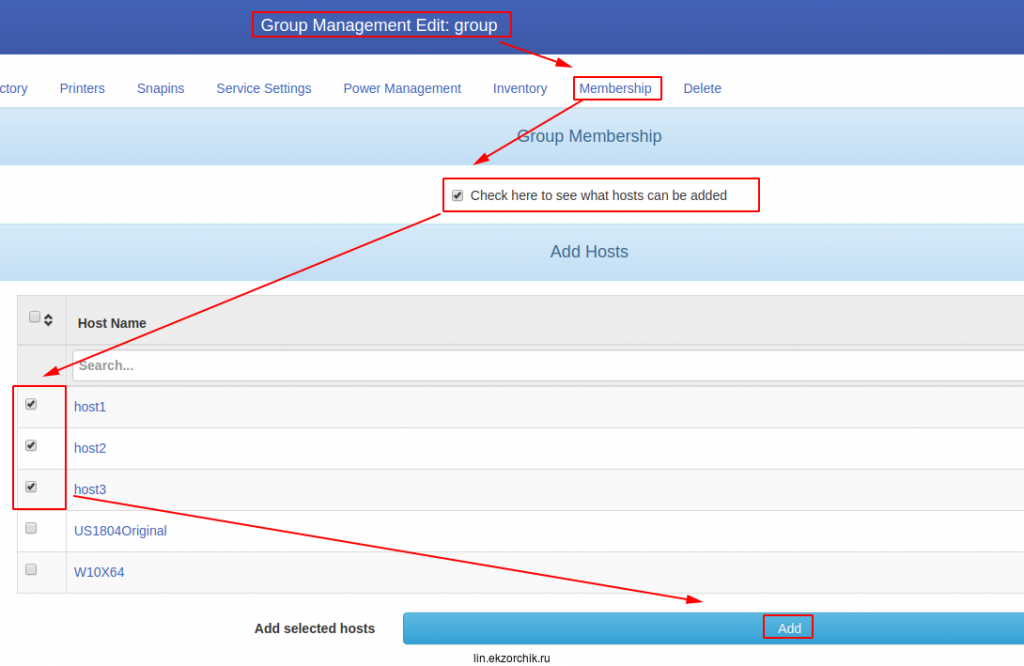Screen dimensions: 1024x666
Task: Go to the Power Management tab
Action: point(402,88)
